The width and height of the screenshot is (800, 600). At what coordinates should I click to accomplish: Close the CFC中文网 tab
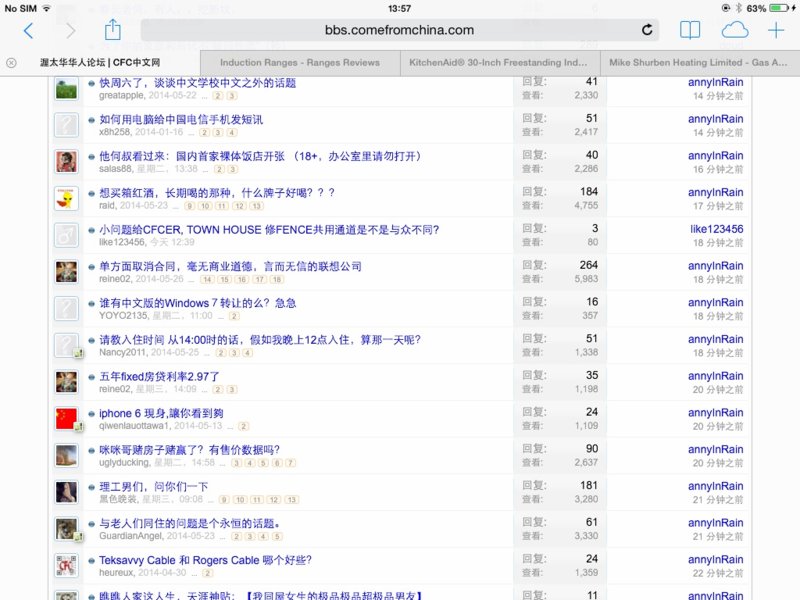point(11,62)
